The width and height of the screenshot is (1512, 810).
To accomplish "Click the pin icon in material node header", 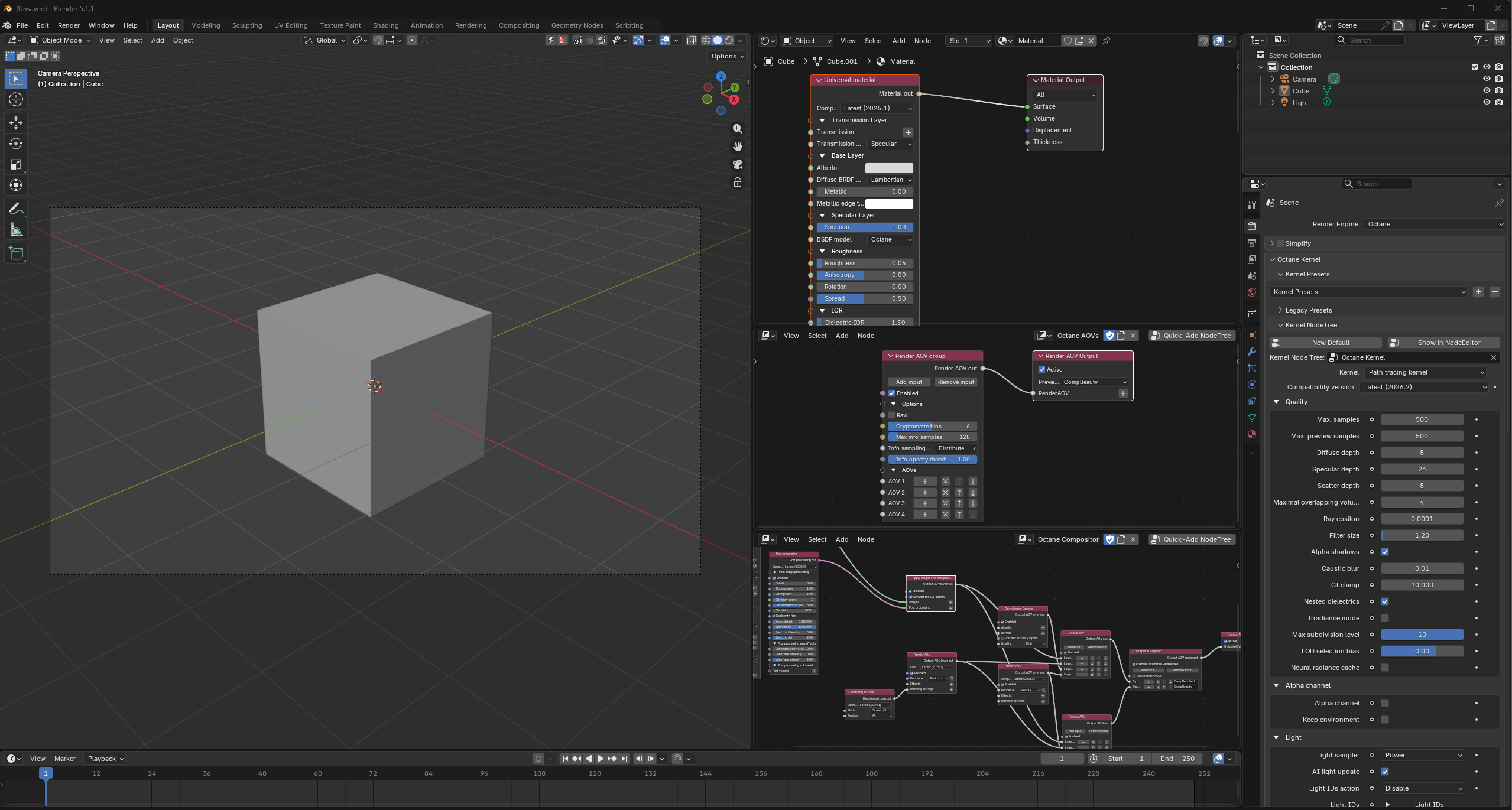I will tap(1106, 41).
